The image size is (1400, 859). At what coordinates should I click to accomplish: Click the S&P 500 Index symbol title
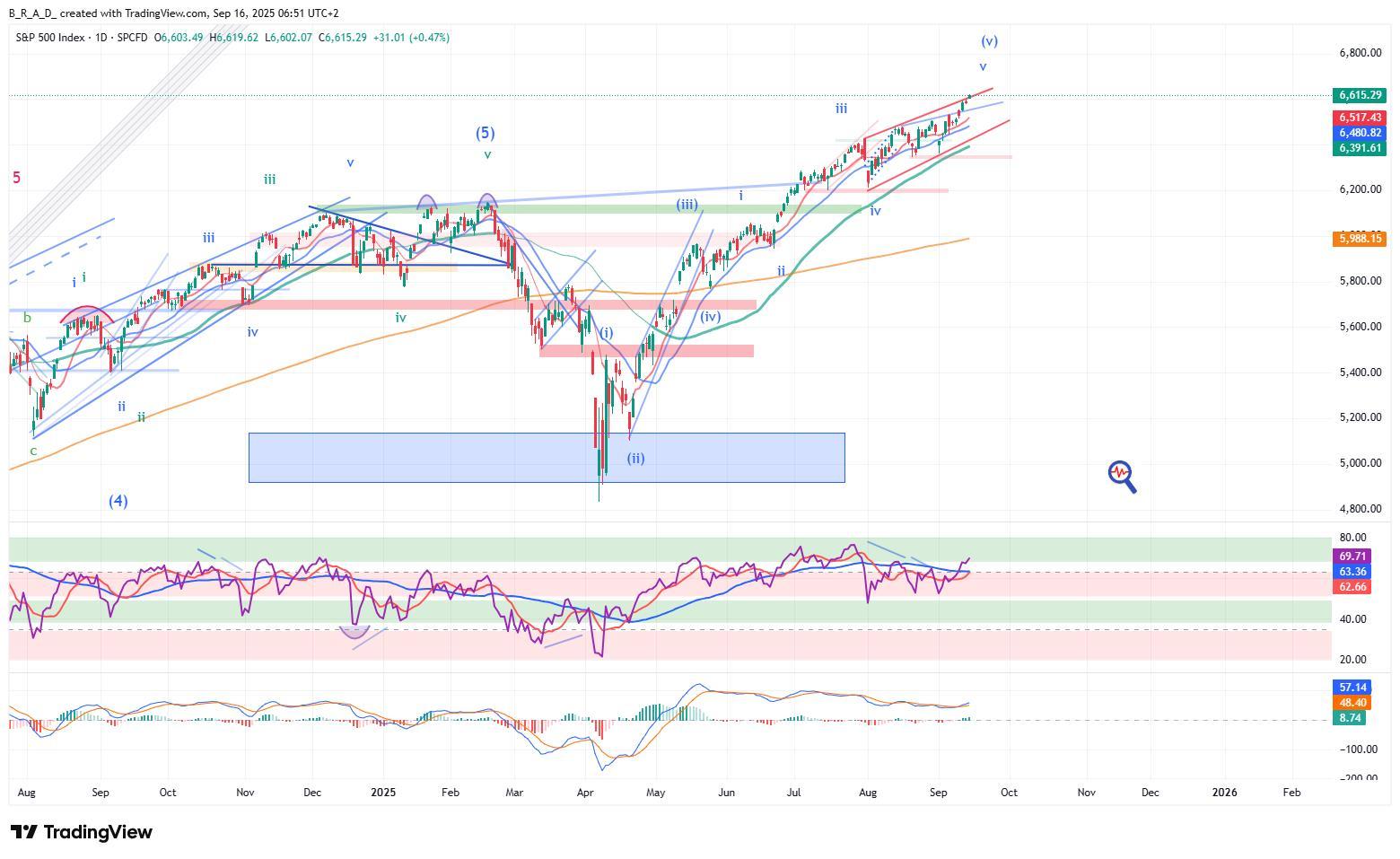click(50, 38)
